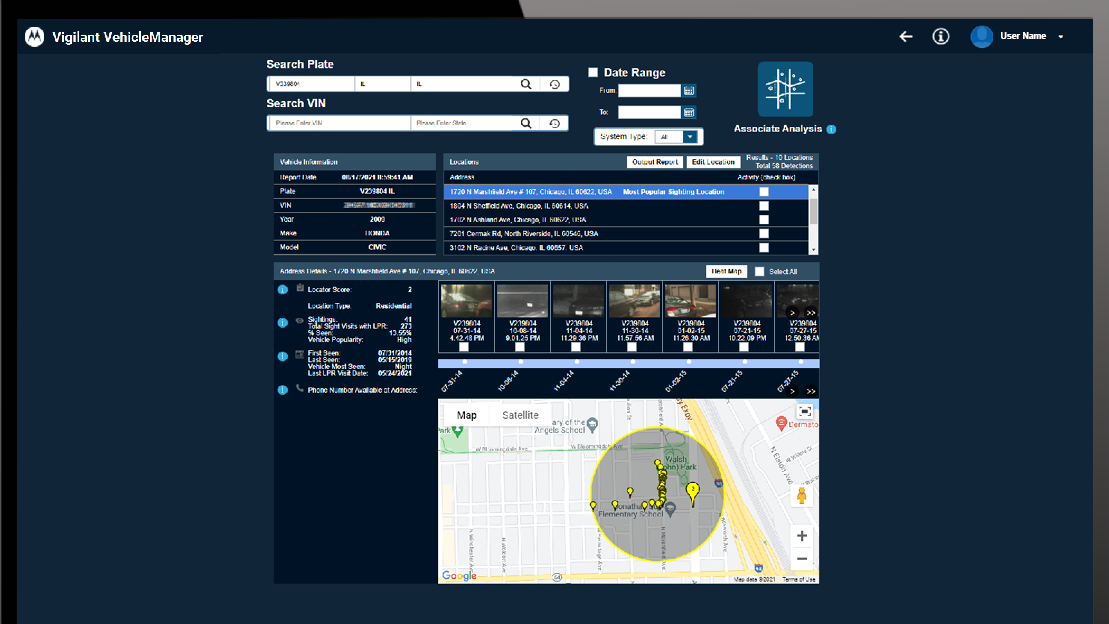Image resolution: width=1109 pixels, height=624 pixels.
Task: Switch to Satellite view tab
Action: 520,415
